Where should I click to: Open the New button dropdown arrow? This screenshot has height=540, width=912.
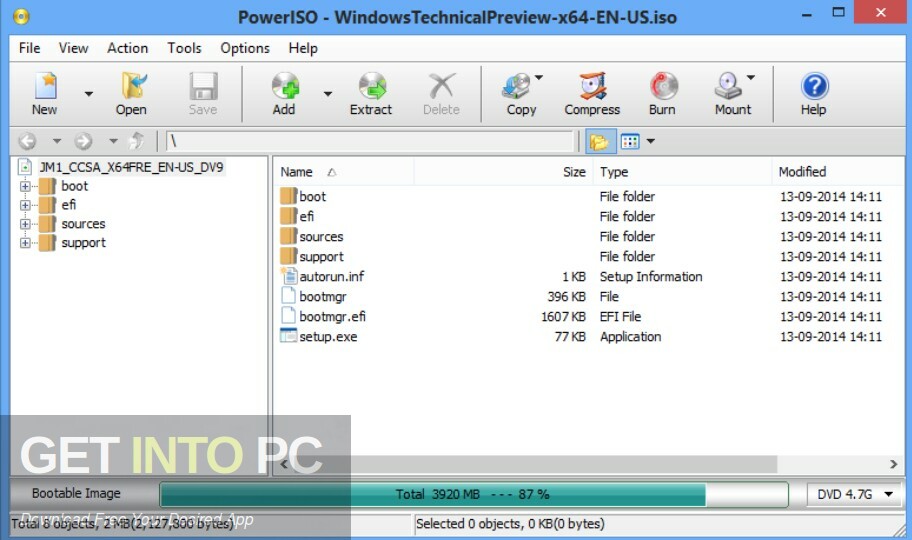tap(88, 94)
